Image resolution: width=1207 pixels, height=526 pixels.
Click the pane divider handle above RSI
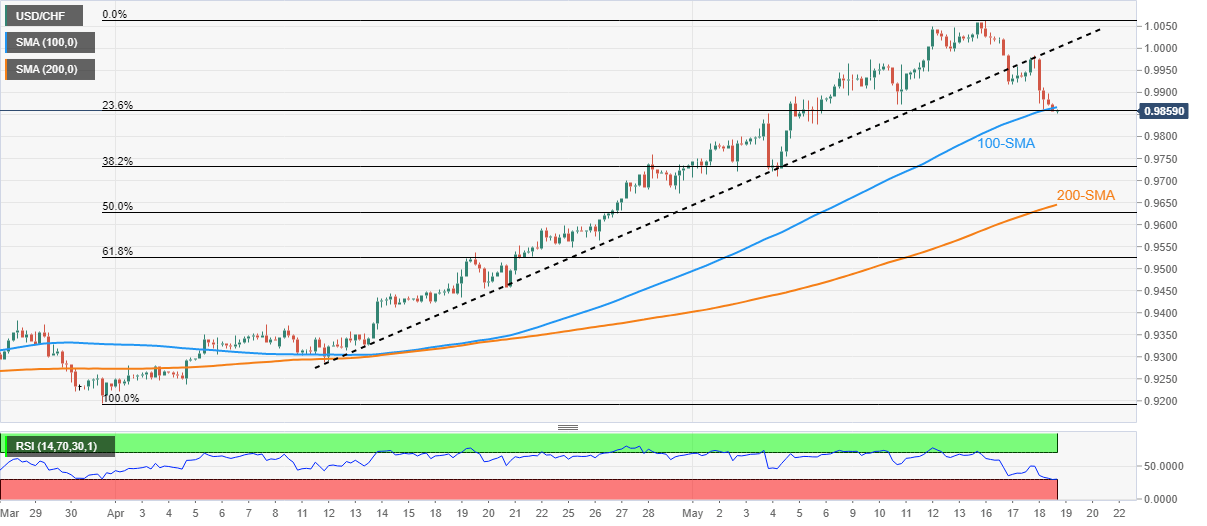(568, 427)
